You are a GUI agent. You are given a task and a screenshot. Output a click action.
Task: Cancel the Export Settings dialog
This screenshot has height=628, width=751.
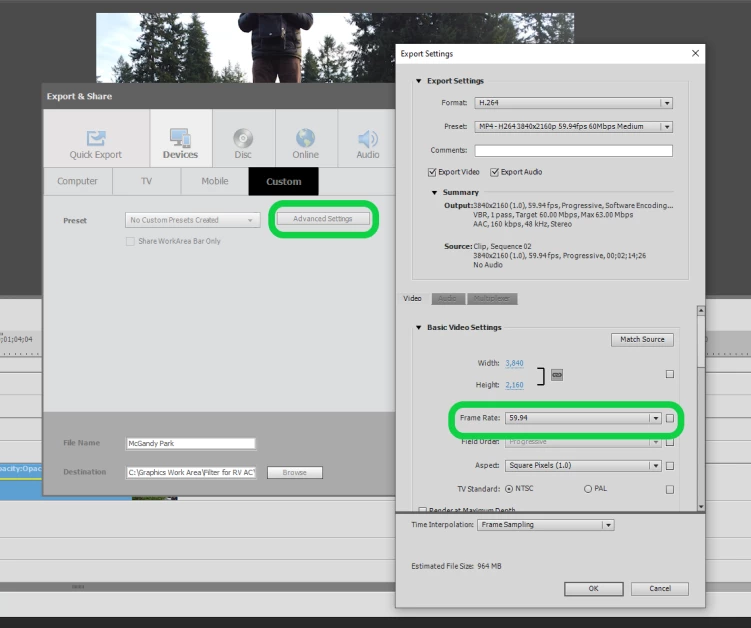[660, 589]
